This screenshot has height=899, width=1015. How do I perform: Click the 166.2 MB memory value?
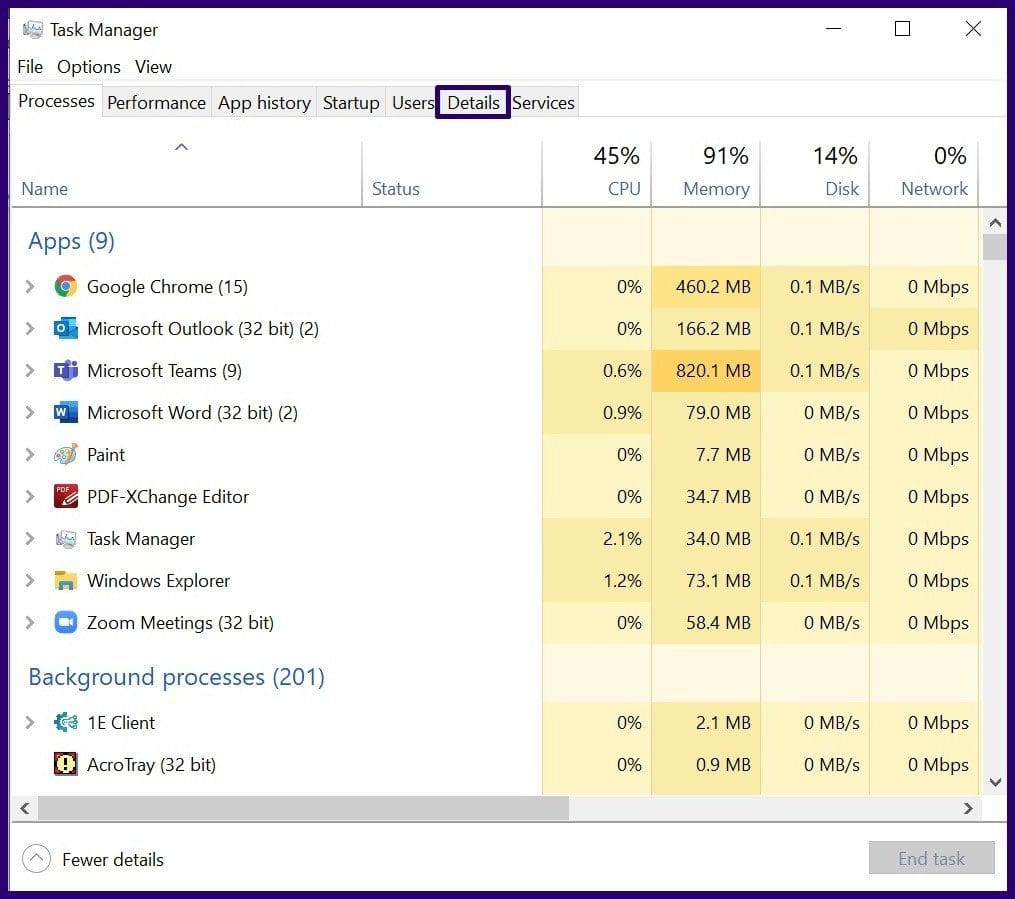[x=713, y=329]
